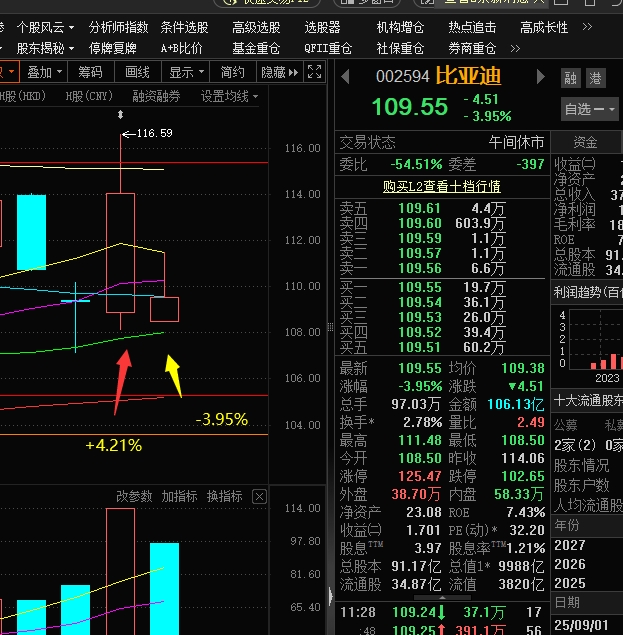Click the 筹码 chip distribution button
The width and height of the screenshot is (623, 635).
[x=90, y=72]
